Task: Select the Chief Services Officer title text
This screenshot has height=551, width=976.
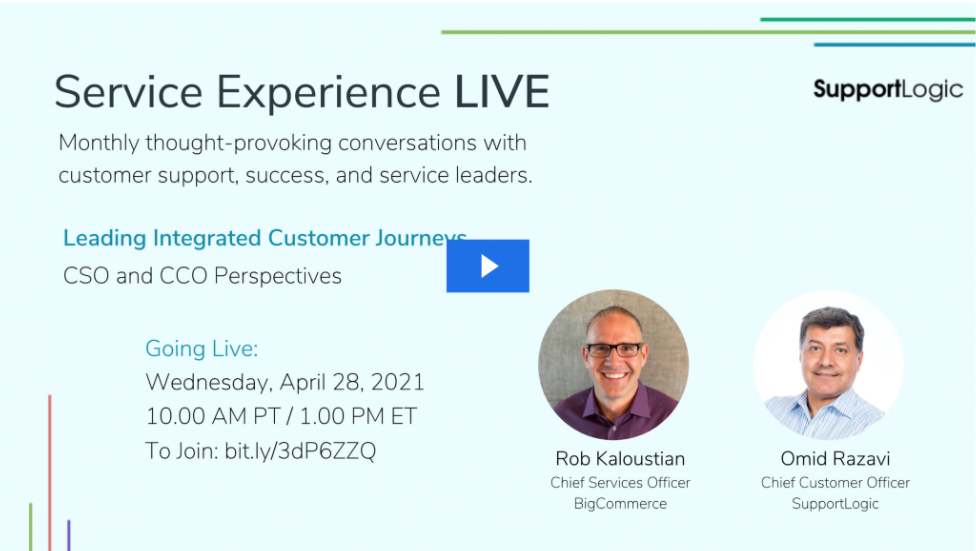Action: pos(620,483)
